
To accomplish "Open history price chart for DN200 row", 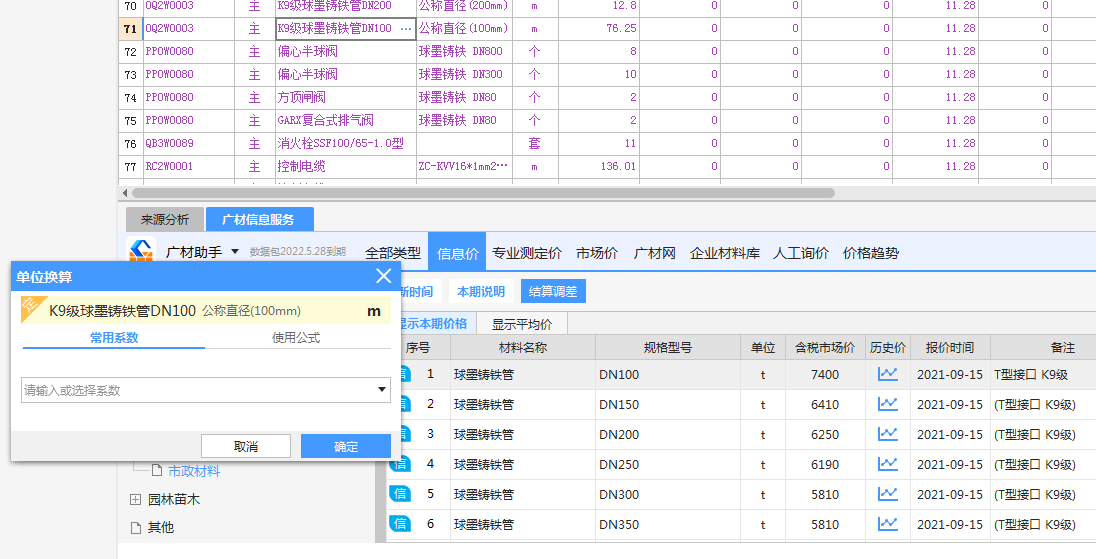I will coord(887,435).
